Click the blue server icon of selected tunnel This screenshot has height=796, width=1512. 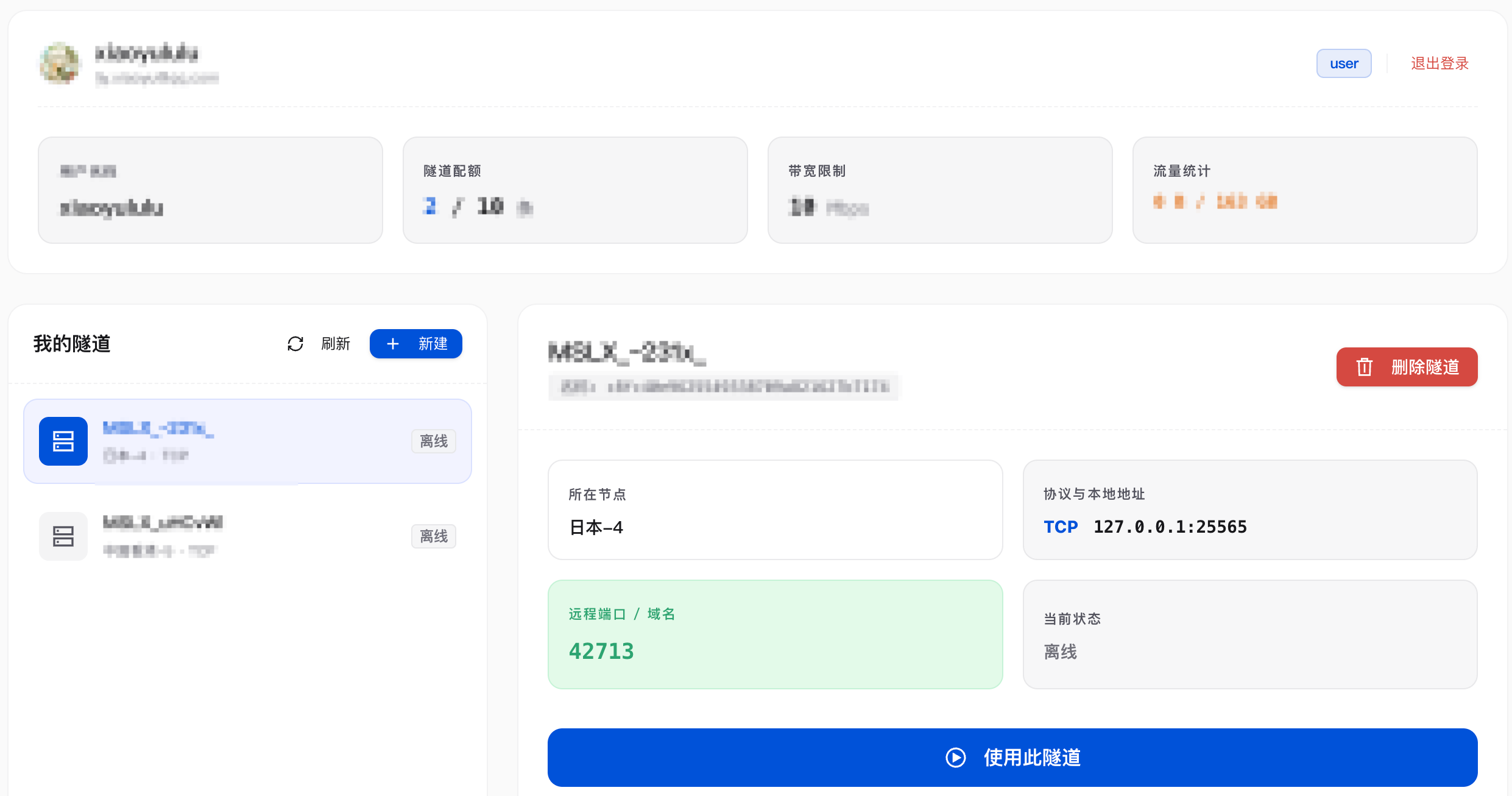pyautogui.click(x=63, y=441)
